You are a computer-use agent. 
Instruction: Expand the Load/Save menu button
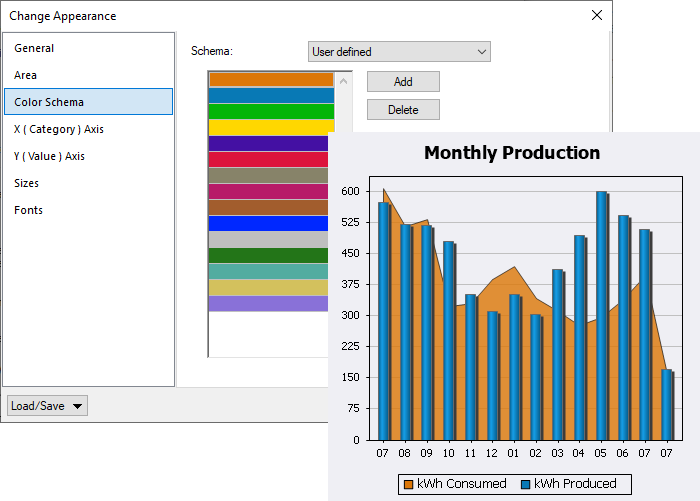tap(47, 406)
